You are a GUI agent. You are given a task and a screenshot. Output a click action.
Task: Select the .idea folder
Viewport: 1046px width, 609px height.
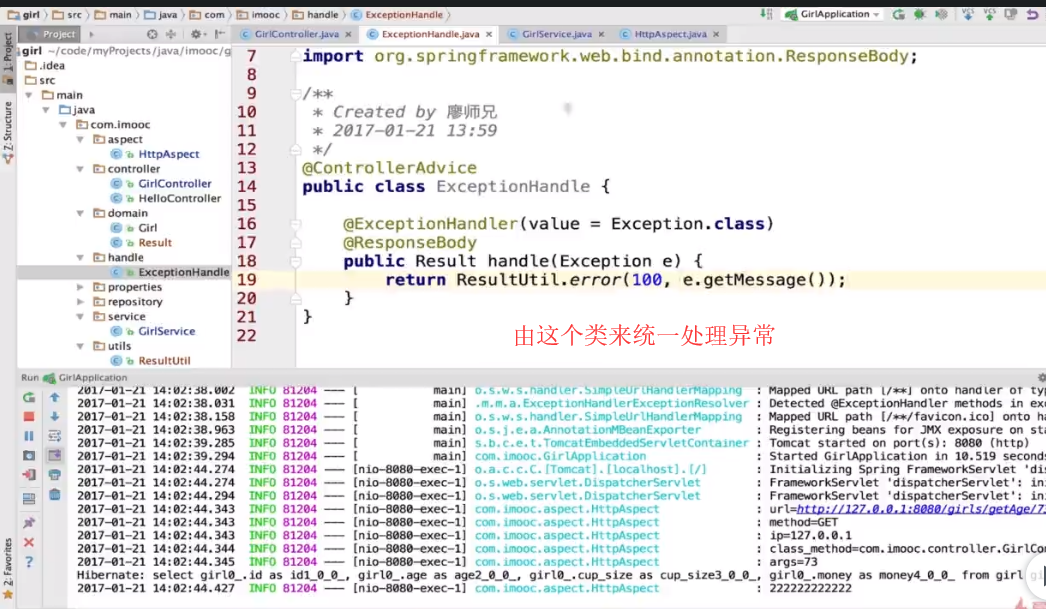[x=45, y=65]
